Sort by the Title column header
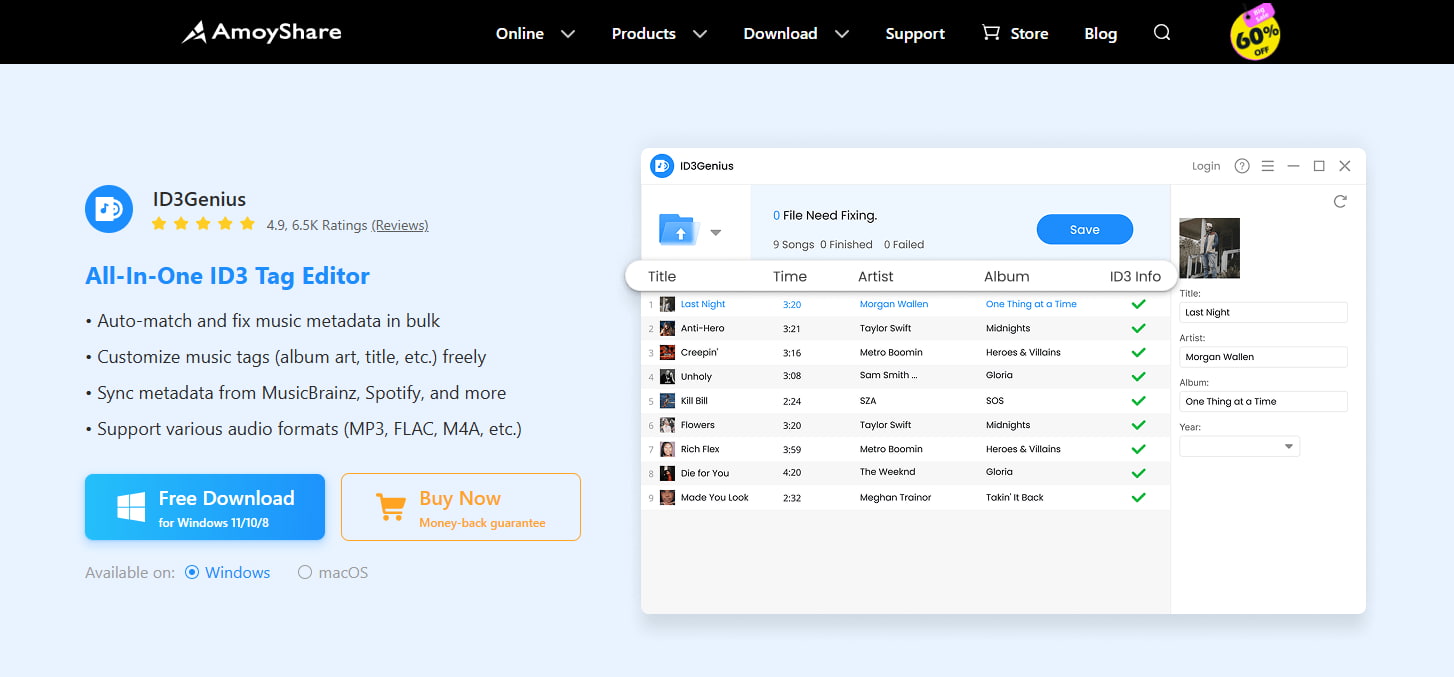 coord(662,276)
